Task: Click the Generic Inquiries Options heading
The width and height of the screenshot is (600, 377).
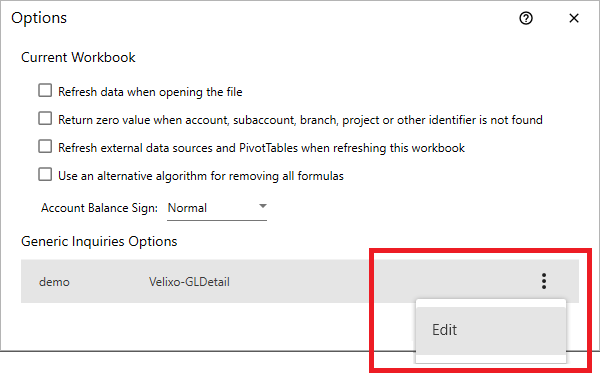Action: (99, 242)
